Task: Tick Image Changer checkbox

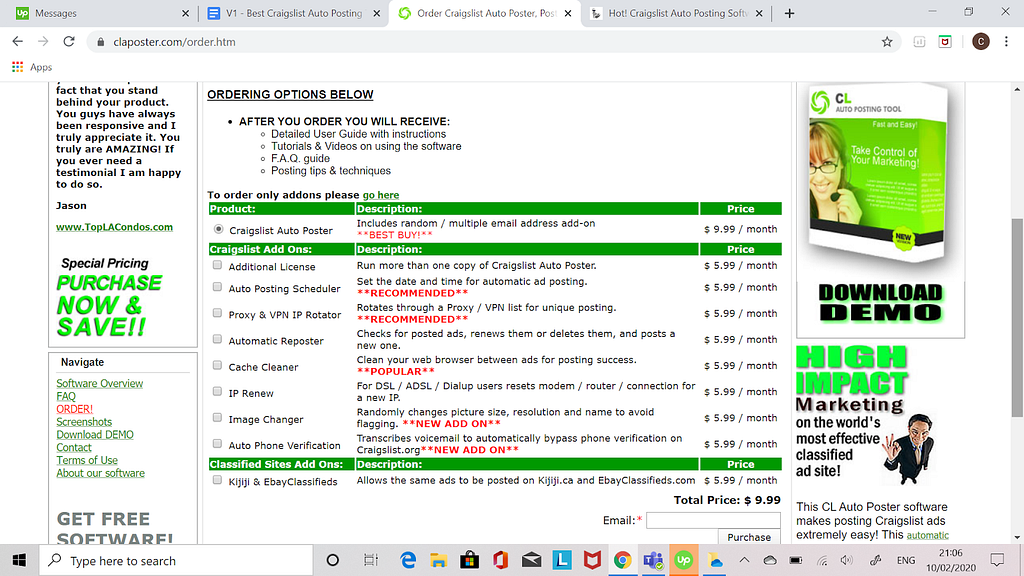Action: pos(217,417)
